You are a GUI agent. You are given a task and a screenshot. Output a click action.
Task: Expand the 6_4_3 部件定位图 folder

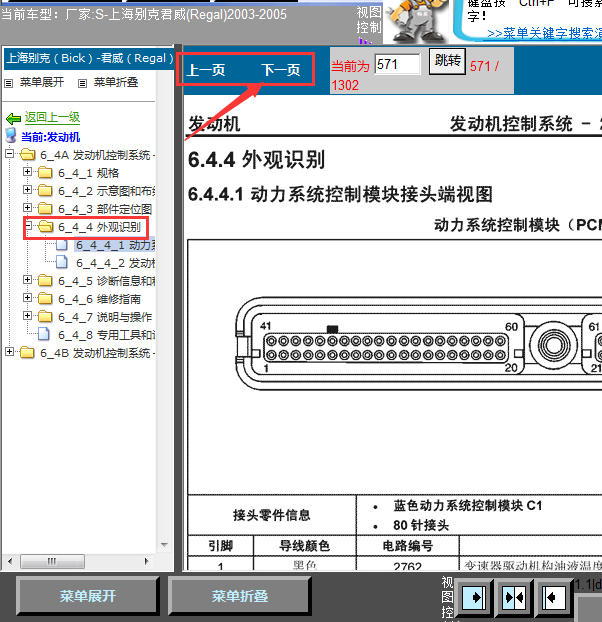click(27, 207)
